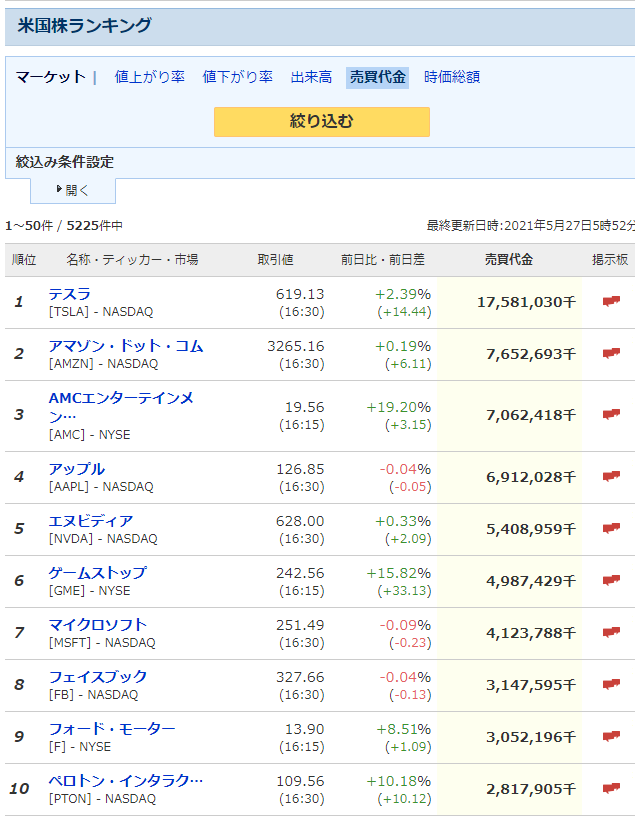Click the +15.82% change for GameStop

(399, 573)
